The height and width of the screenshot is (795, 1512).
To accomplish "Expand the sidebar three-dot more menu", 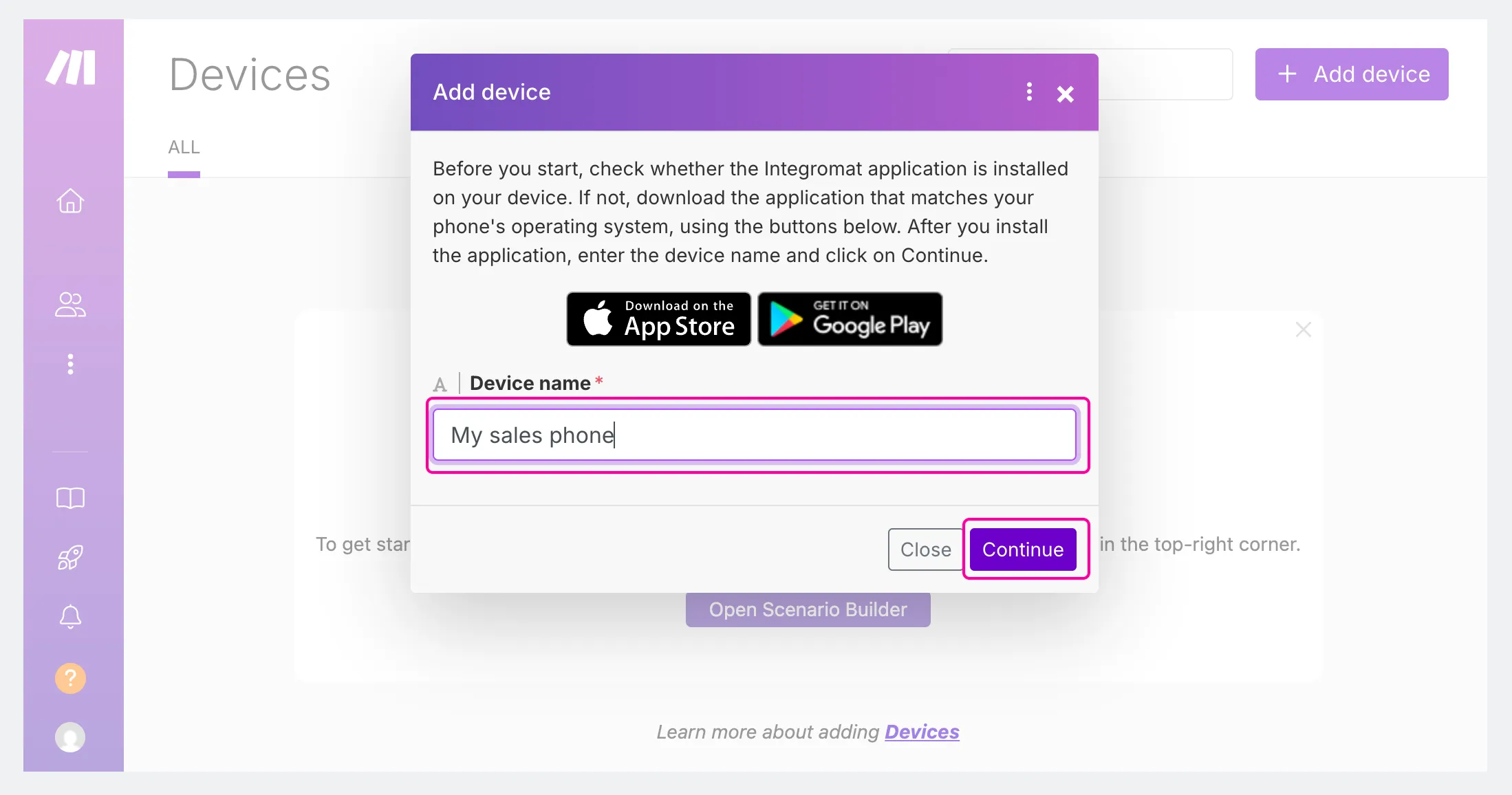I will click(70, 364).
